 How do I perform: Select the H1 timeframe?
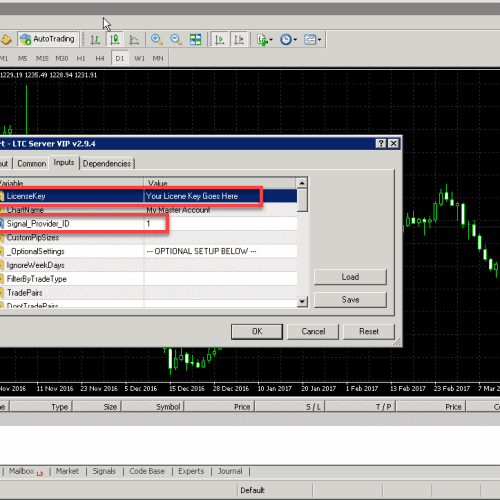81,58
